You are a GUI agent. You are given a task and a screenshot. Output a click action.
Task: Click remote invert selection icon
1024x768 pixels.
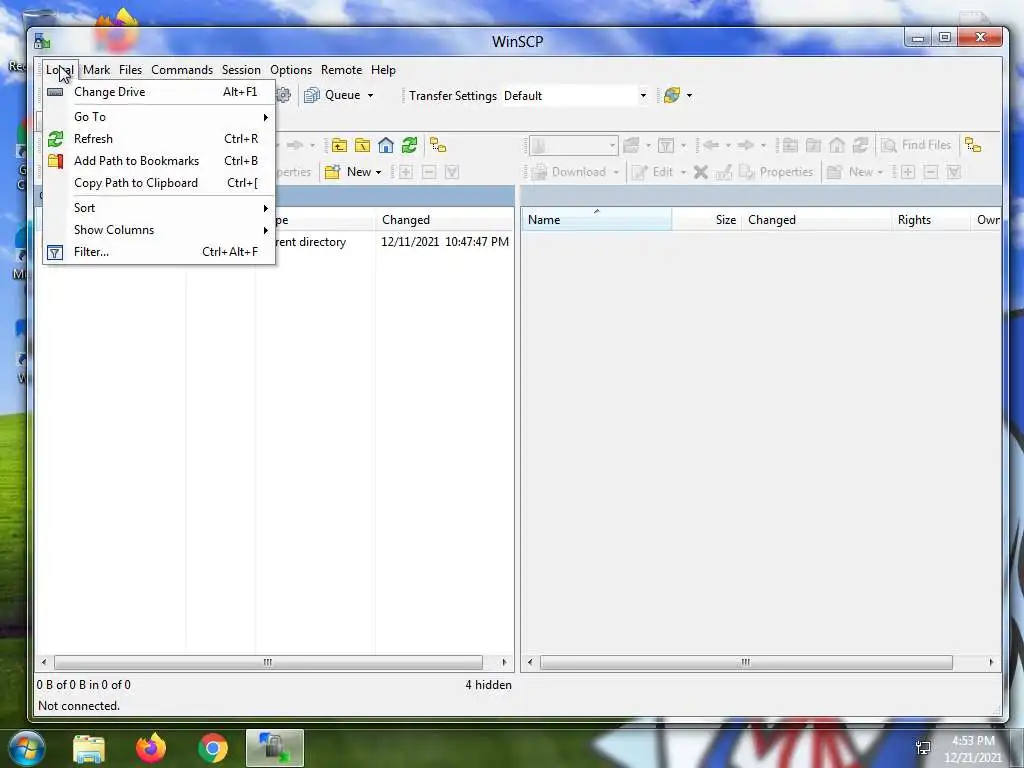(x=954, y=172)
